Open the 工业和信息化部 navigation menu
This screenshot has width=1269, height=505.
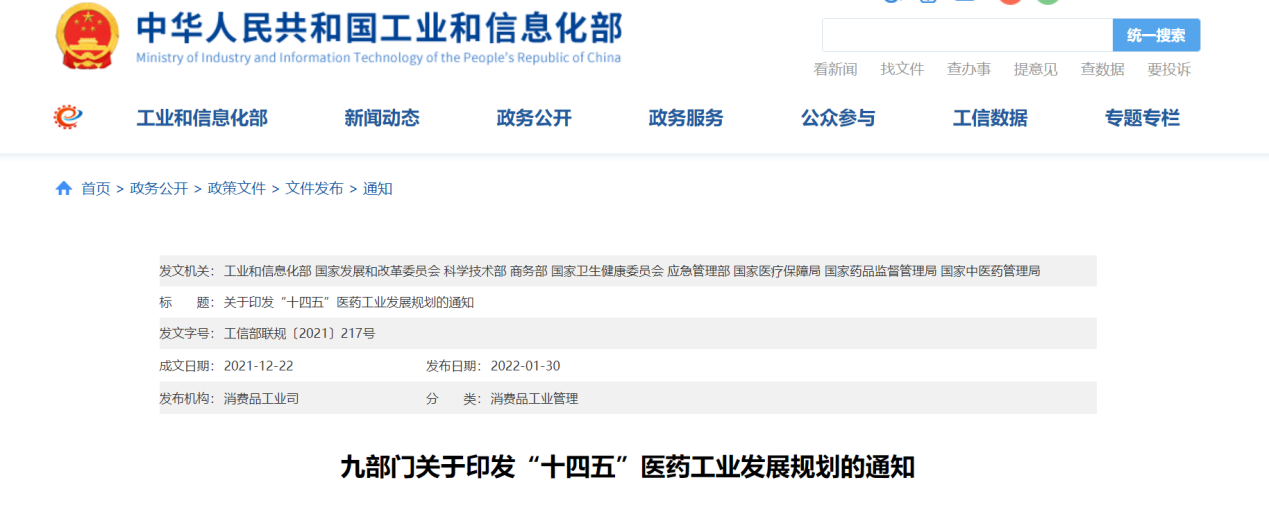point(202,118)
